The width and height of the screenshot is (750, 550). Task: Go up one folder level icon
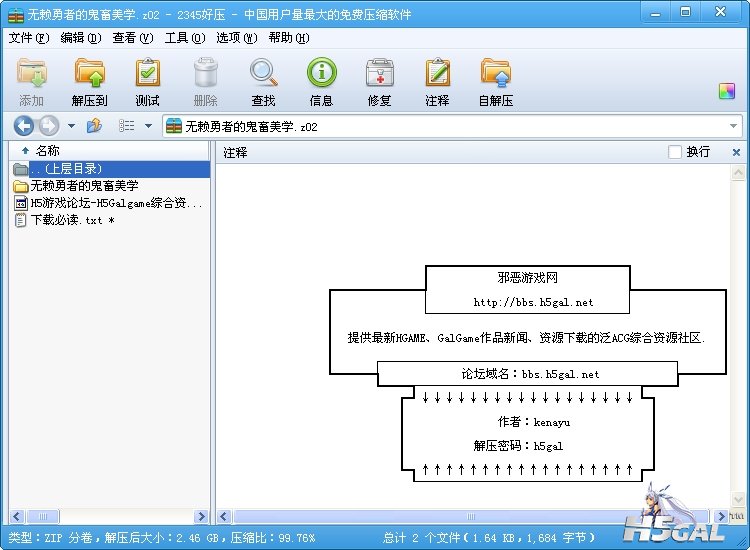[94, 126]
